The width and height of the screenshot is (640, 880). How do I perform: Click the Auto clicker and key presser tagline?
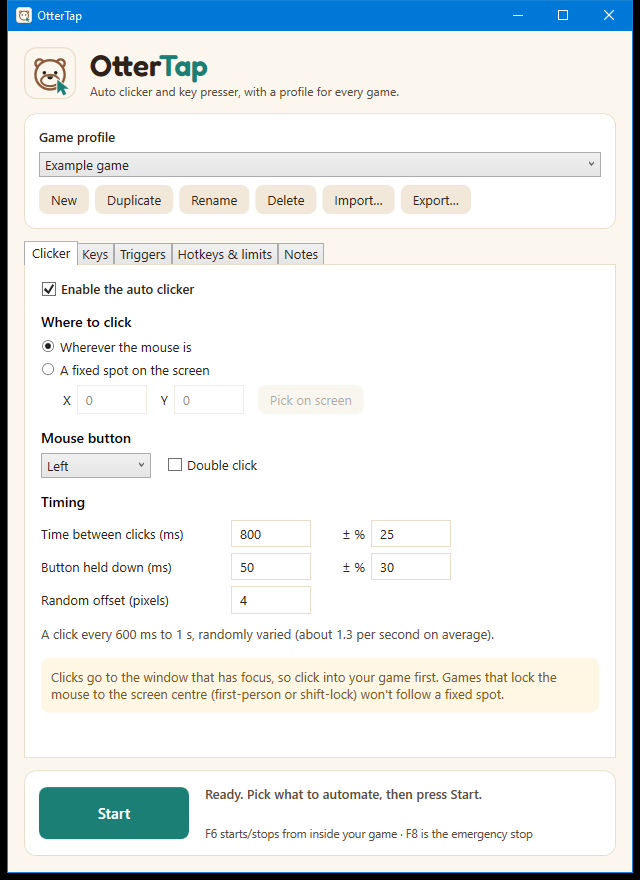[245, 92]
